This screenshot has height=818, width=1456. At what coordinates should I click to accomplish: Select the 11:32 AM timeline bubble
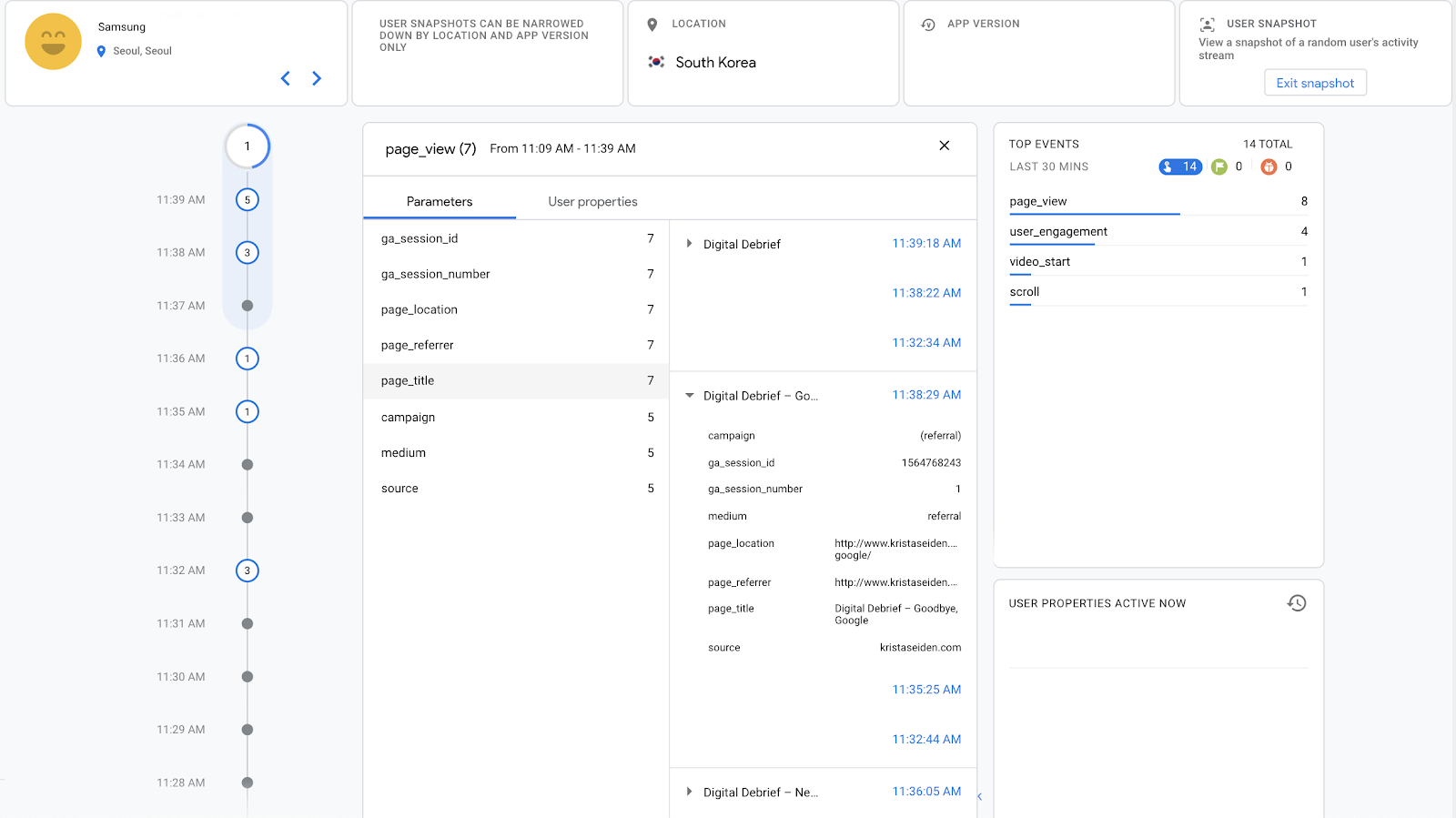tap(248, 571)
